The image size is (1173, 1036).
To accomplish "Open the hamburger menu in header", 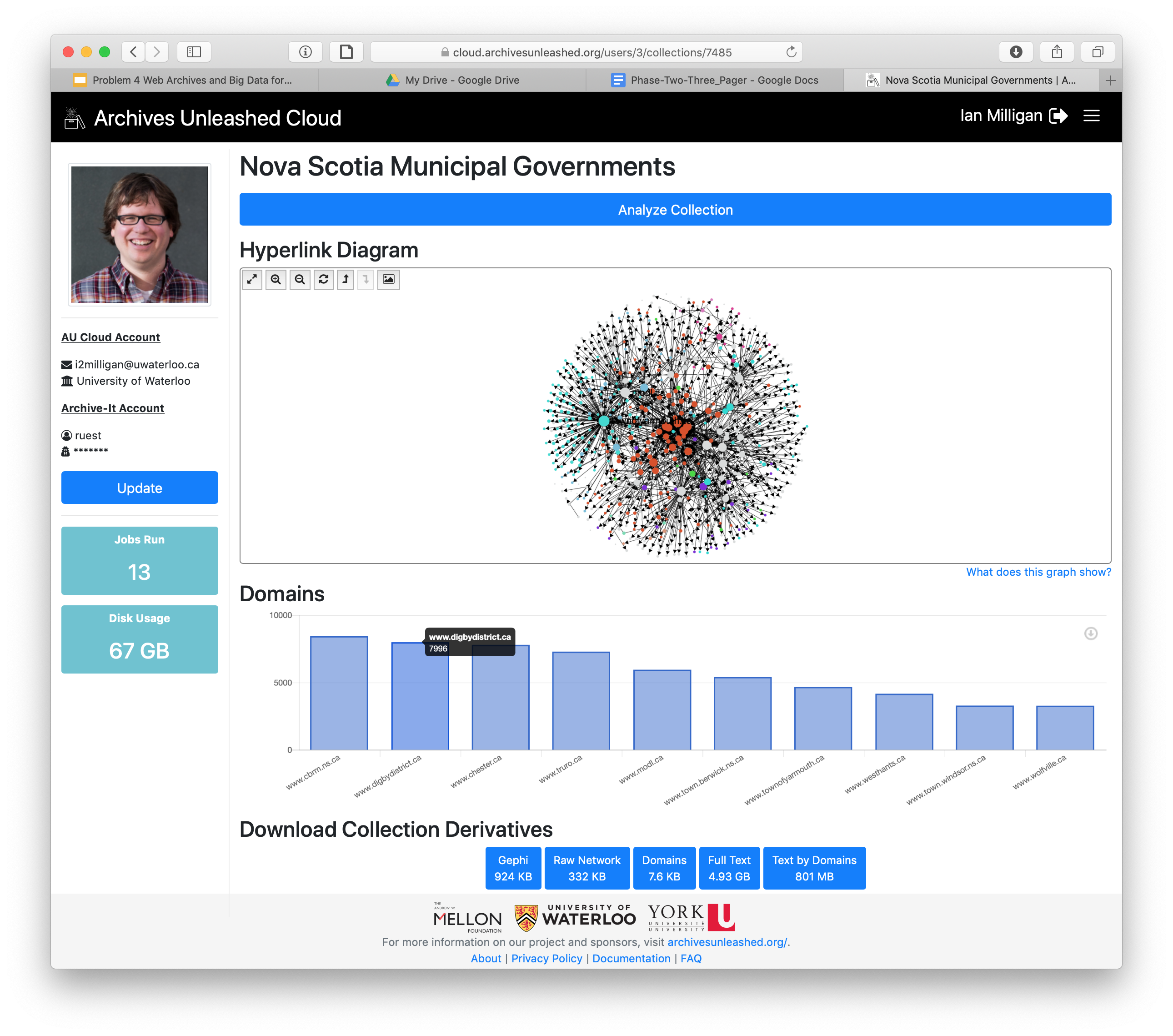I will (1092, 116).
